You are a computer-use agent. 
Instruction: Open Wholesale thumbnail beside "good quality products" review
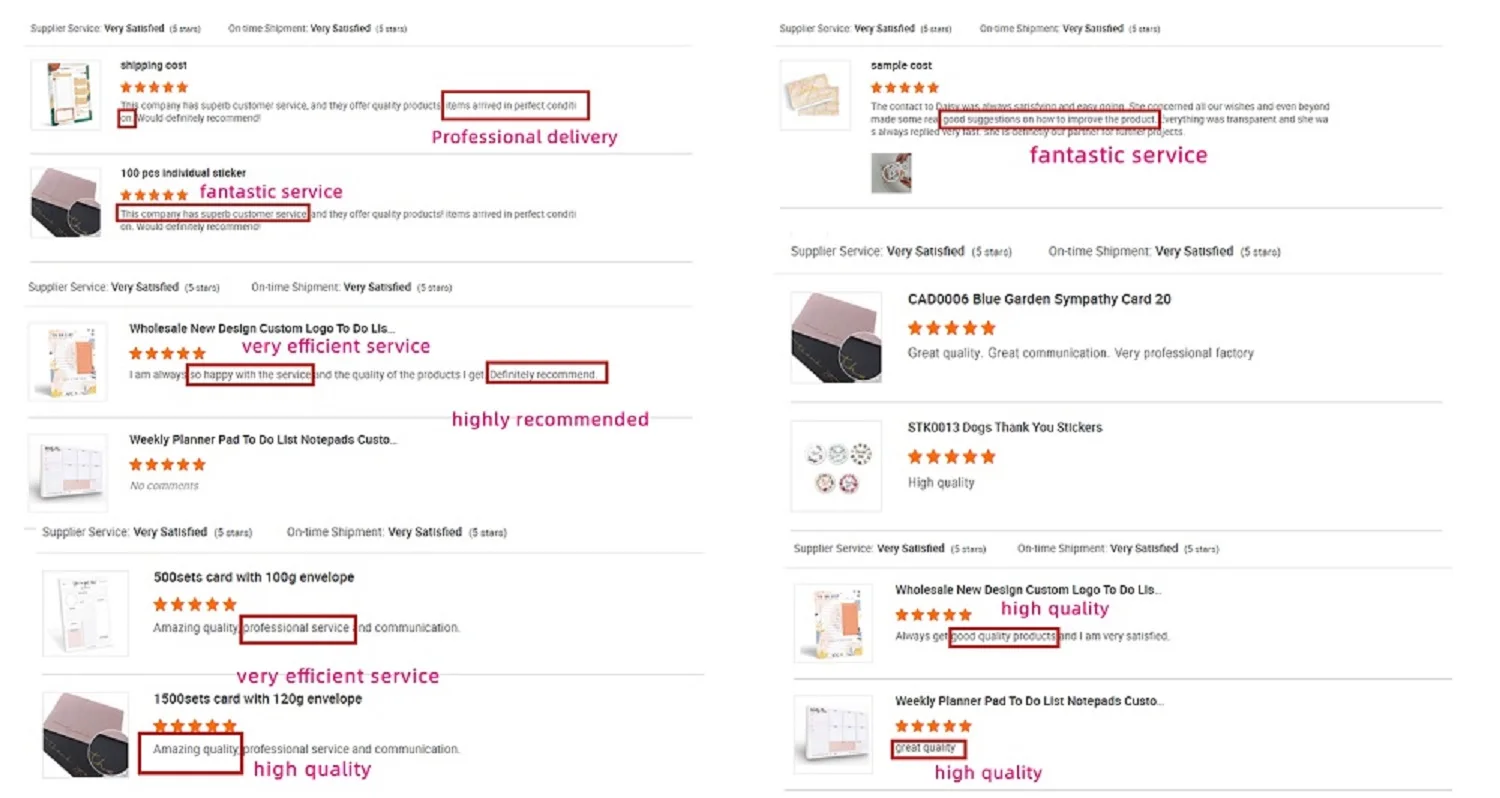coord(833,623)
